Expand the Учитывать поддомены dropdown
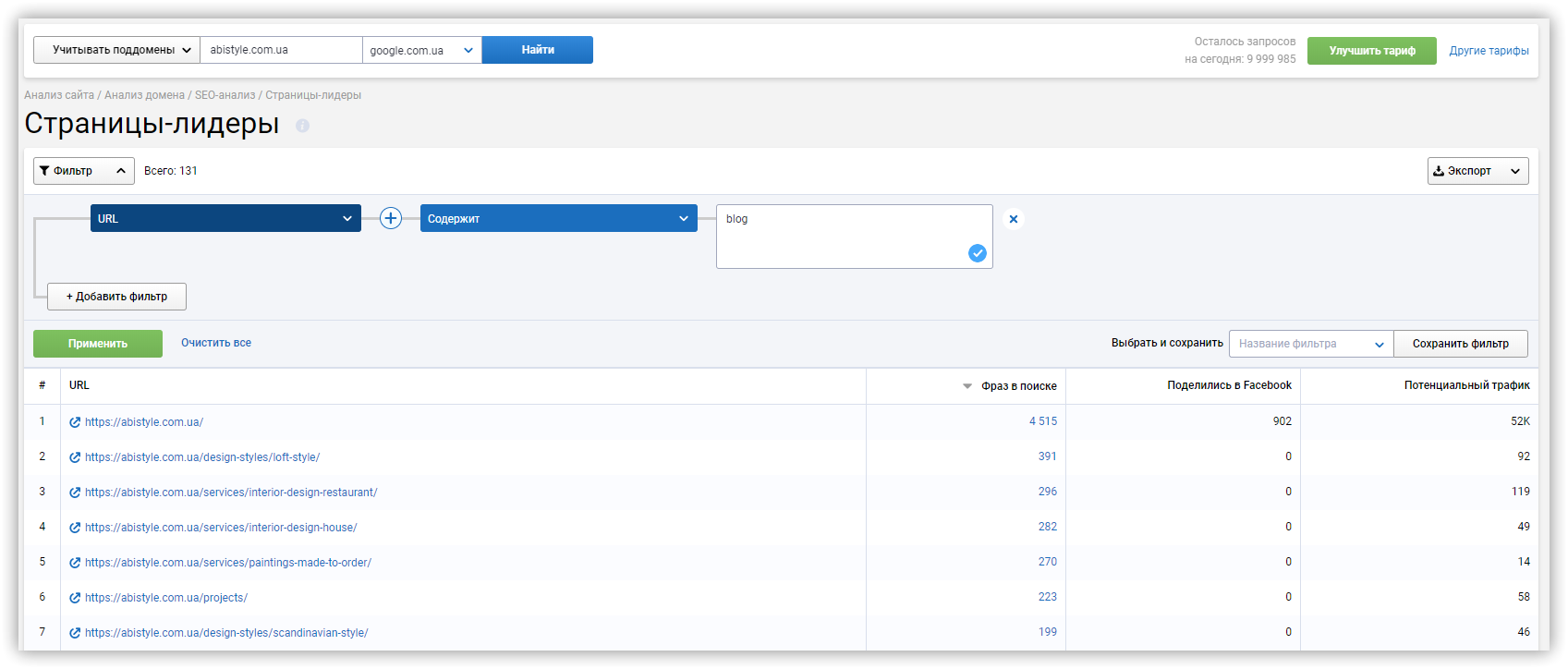This screenshot has width=1568, height=669. [x=116, y=50]
